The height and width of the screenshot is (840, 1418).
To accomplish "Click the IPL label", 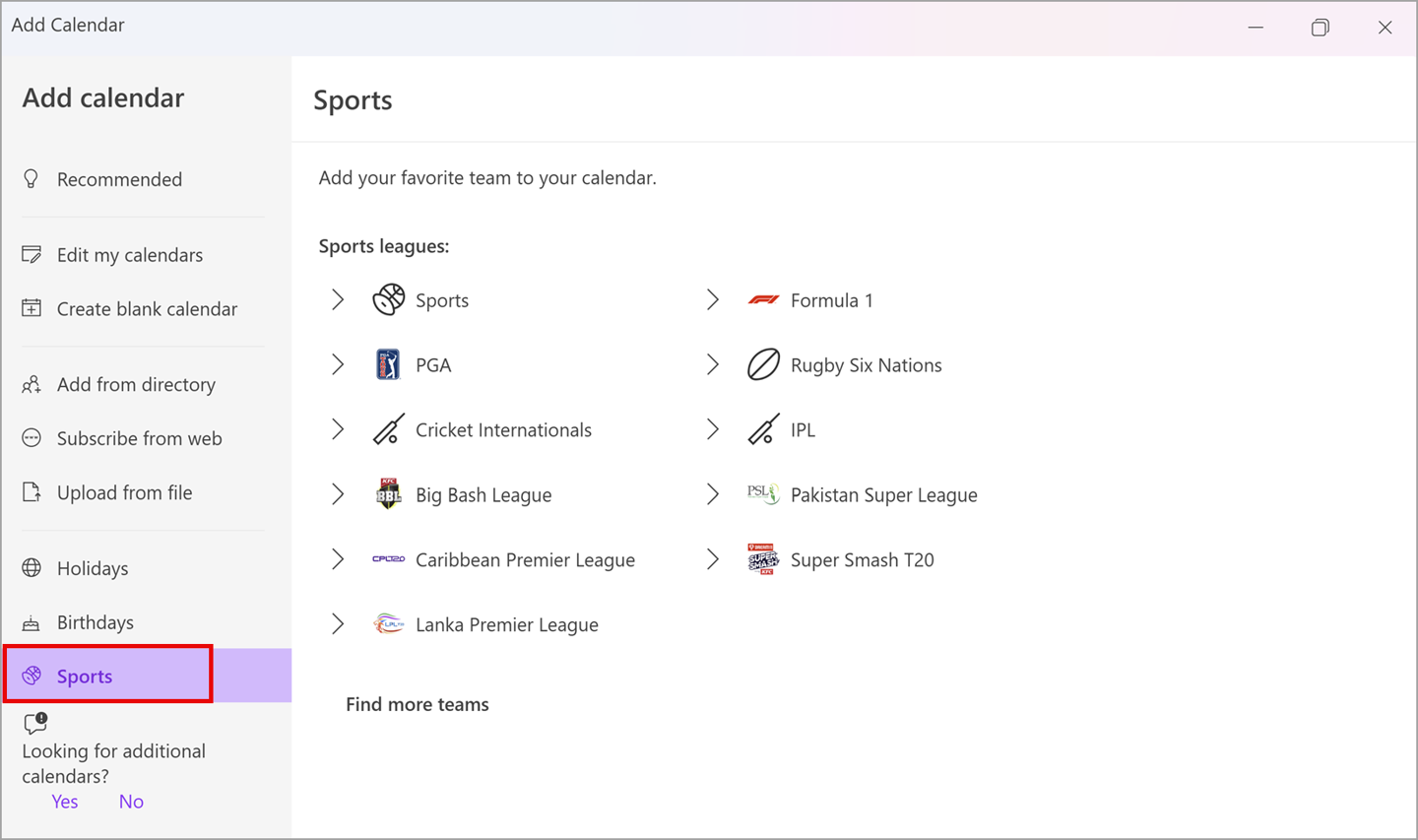I will tap(803, 430).
